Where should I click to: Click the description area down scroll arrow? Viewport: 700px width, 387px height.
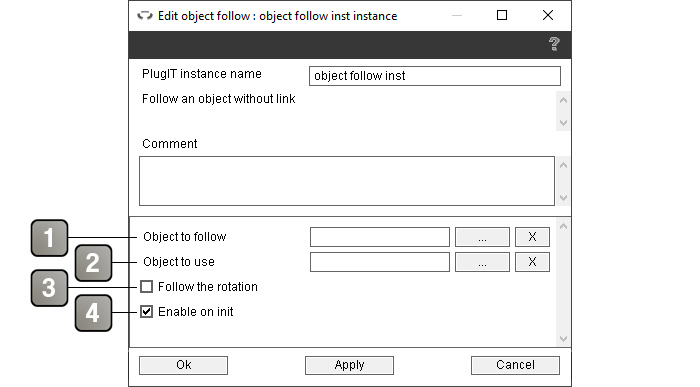coord(563,122)
